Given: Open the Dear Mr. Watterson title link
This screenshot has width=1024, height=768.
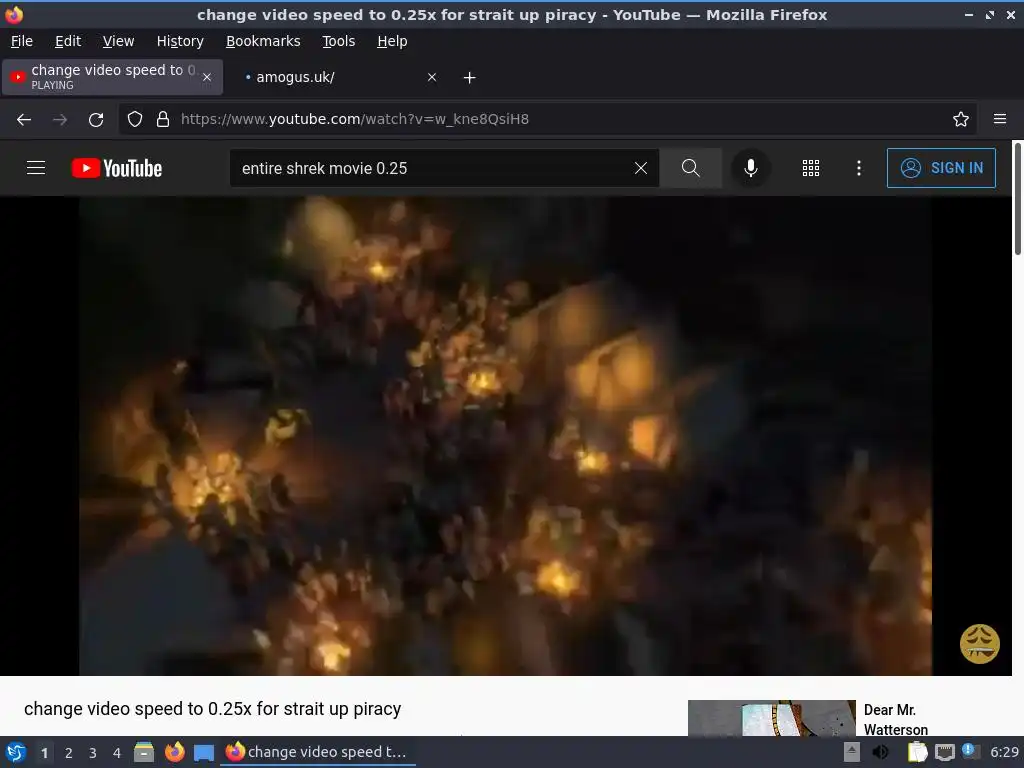Looking at the screenshot, I should (x=895, y=719).
